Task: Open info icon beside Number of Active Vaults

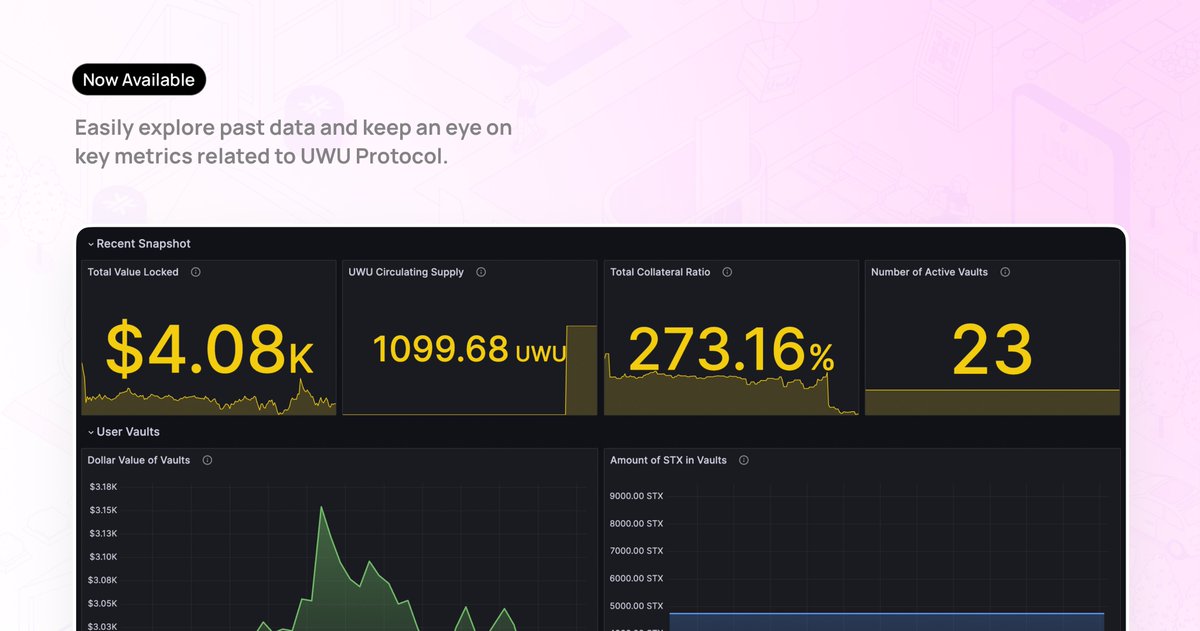Action: point(1005,272)
